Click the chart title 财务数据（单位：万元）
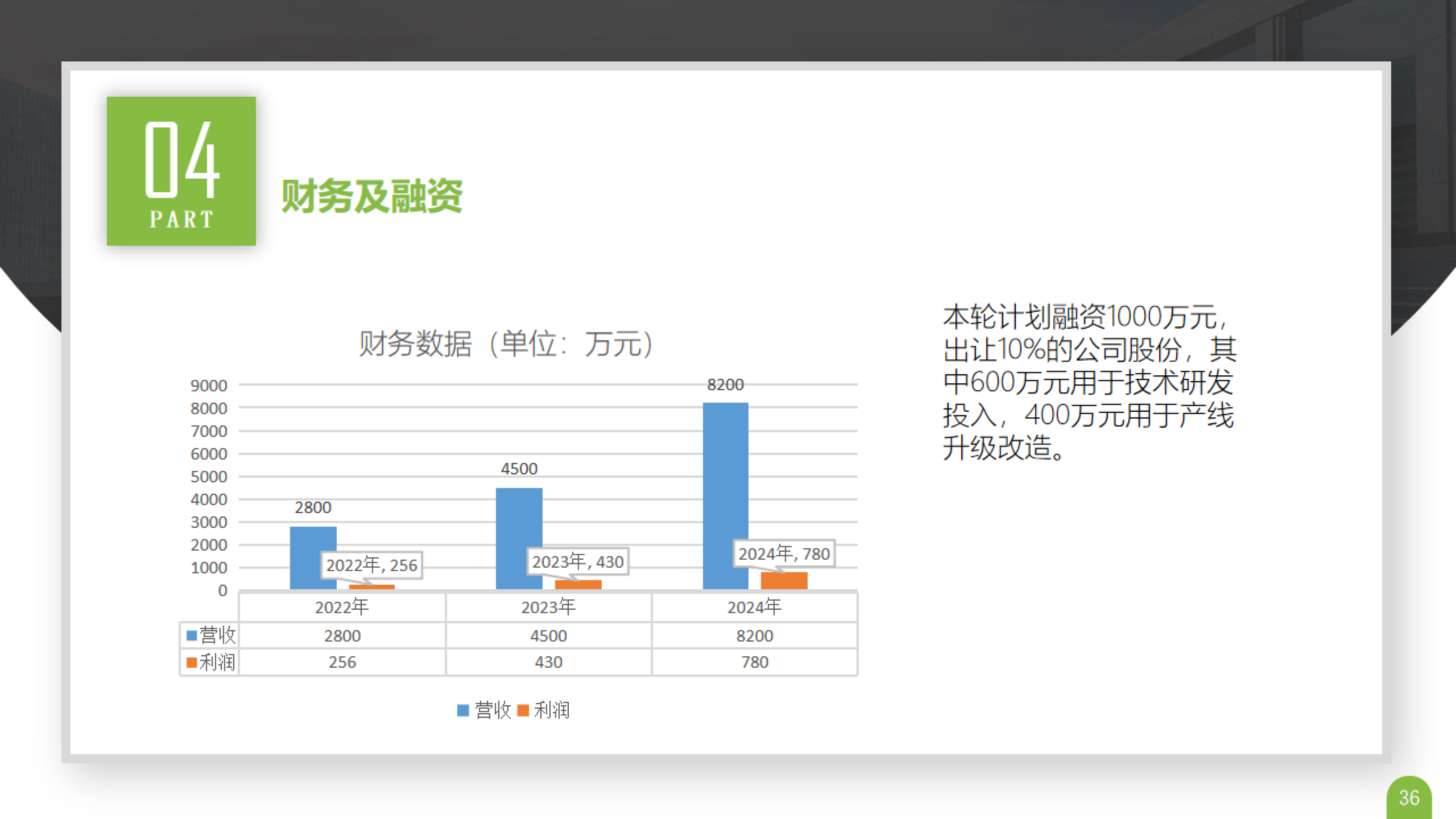The image size is (1456, 819). [506, 344]
